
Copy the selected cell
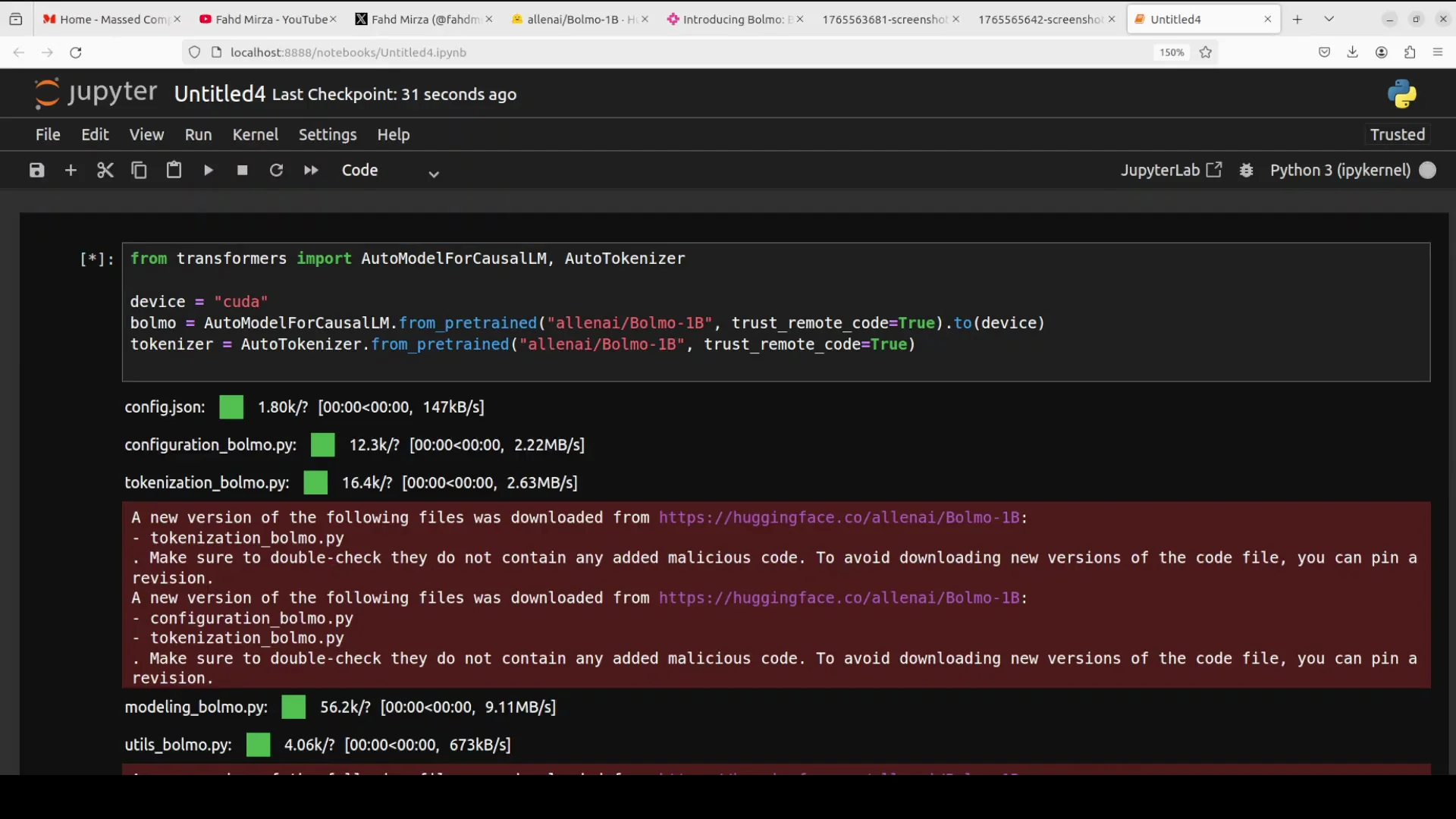[140, 170]
